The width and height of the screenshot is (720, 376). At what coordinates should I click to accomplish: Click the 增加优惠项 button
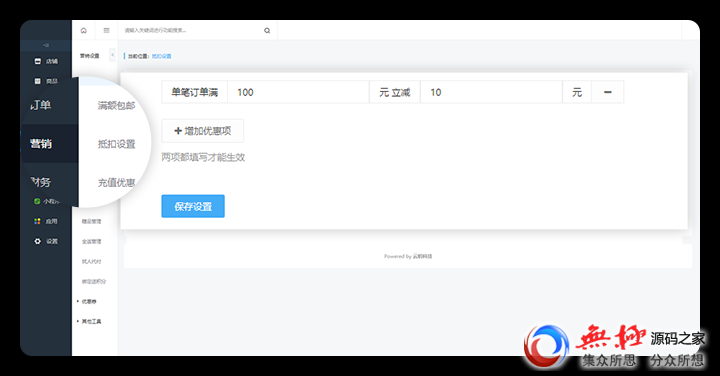(202, 131)
